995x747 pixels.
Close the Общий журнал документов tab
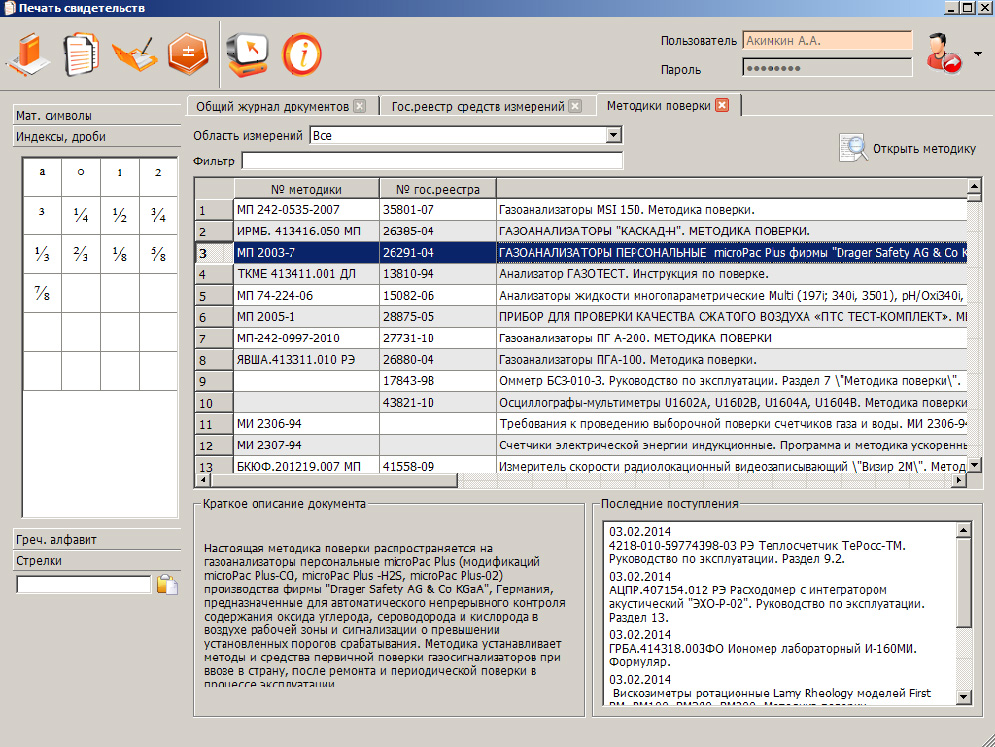pos(359,106)
